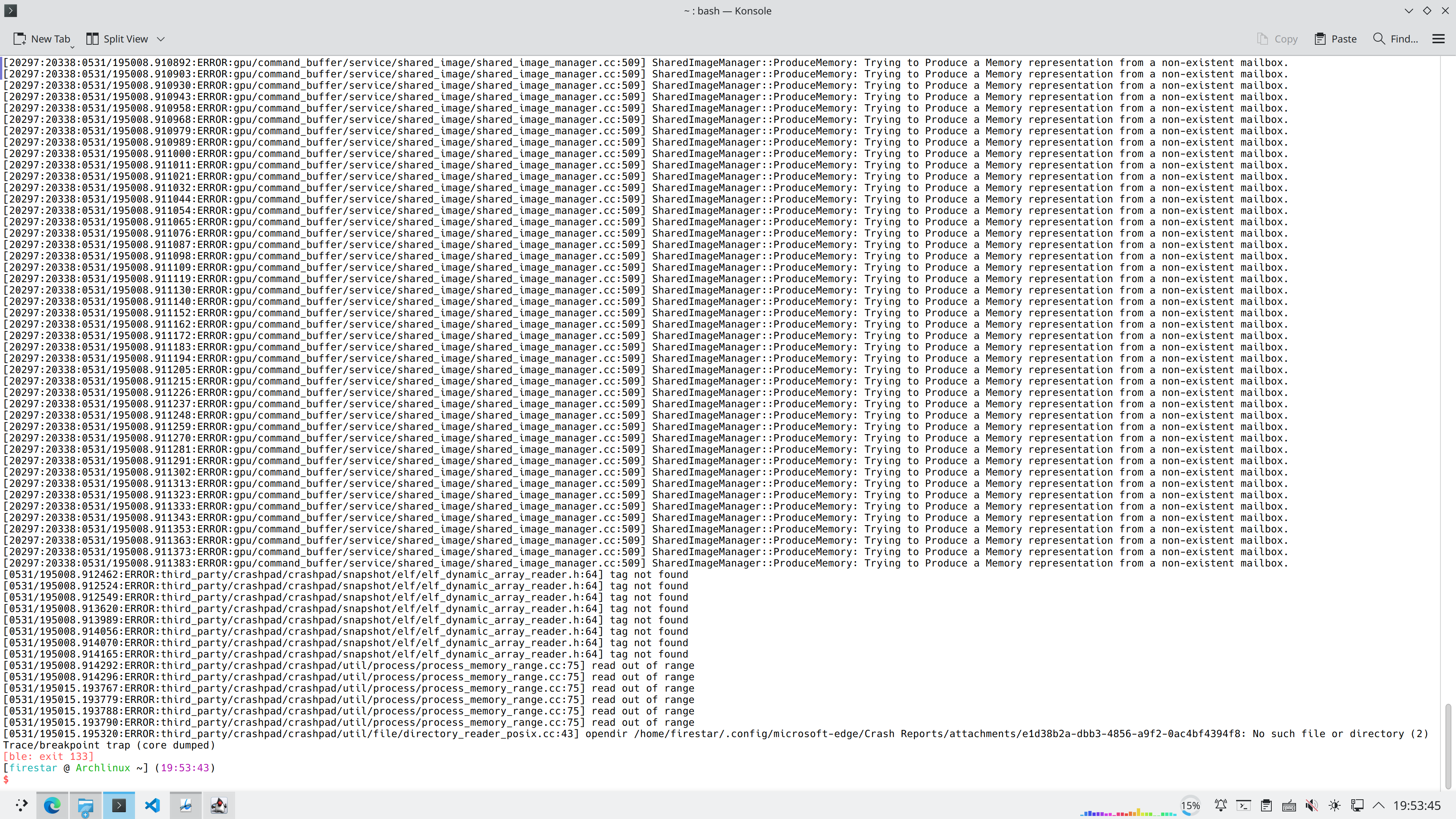Click the terminal tray icon

1244,805
